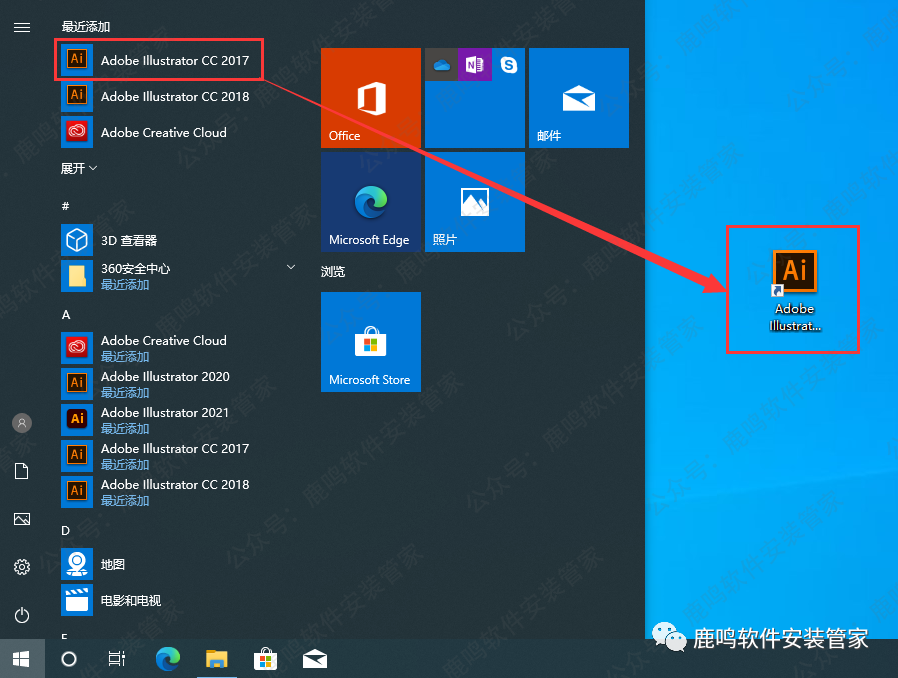
Task: Open the 3D 查看器 app
Action: point(128,241)
